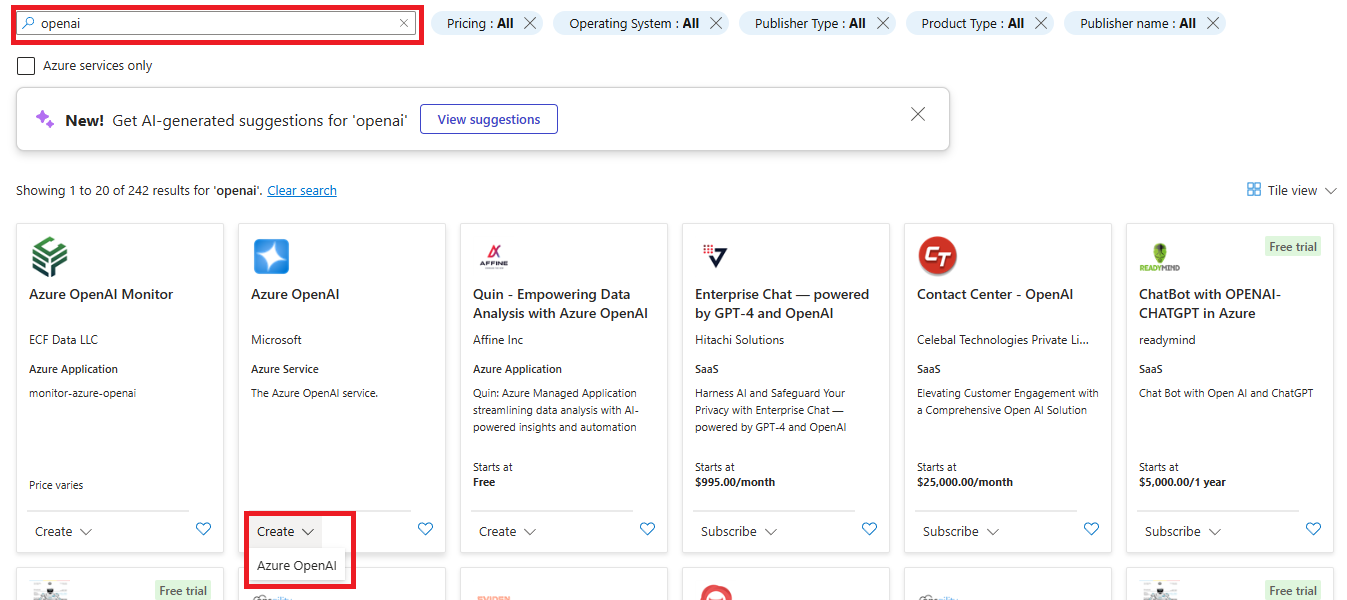The height and width of the screenshot is (600, 1347).
Task: Click the AI suggestions sparkle icon
Action: [x=44, y=118]
